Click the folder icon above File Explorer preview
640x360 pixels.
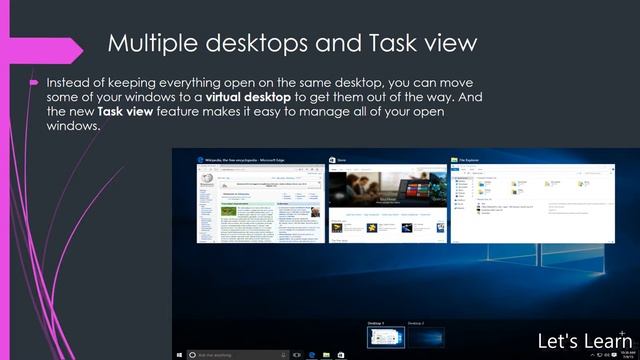click(454, 160)
